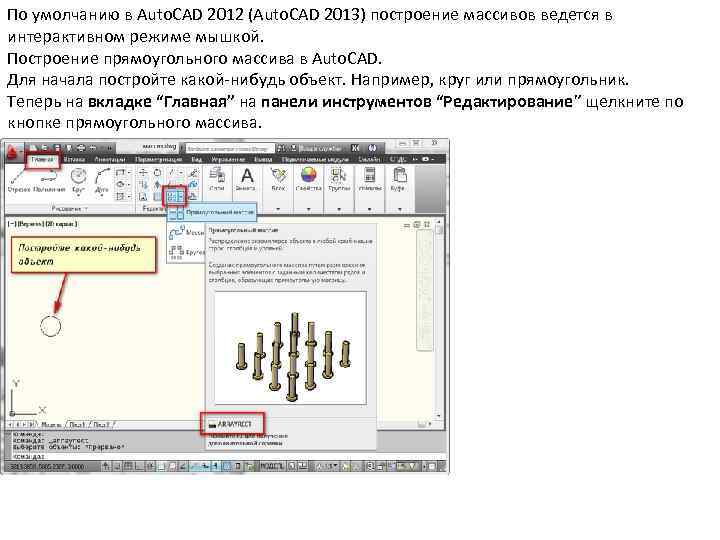Open the Круг tool dropdown arrow
Image resolution: width=720 pixels, height=540 pixels.
[79, 196]
